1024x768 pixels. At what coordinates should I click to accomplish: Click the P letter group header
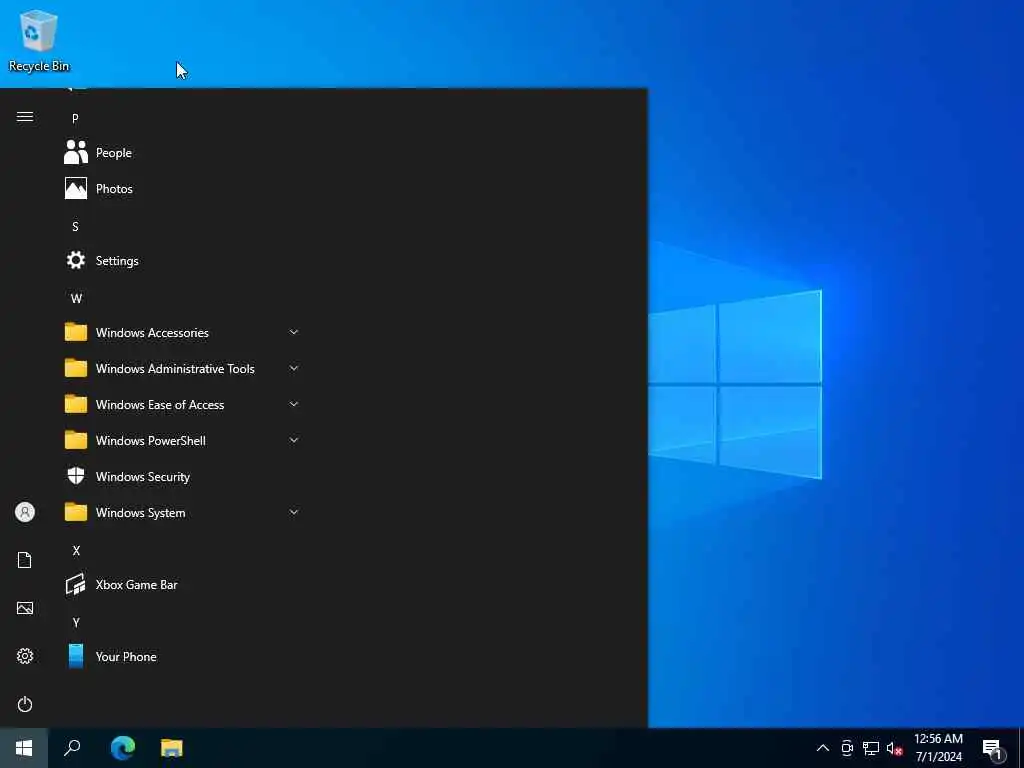pyautogui.click(x=75, y=119)
